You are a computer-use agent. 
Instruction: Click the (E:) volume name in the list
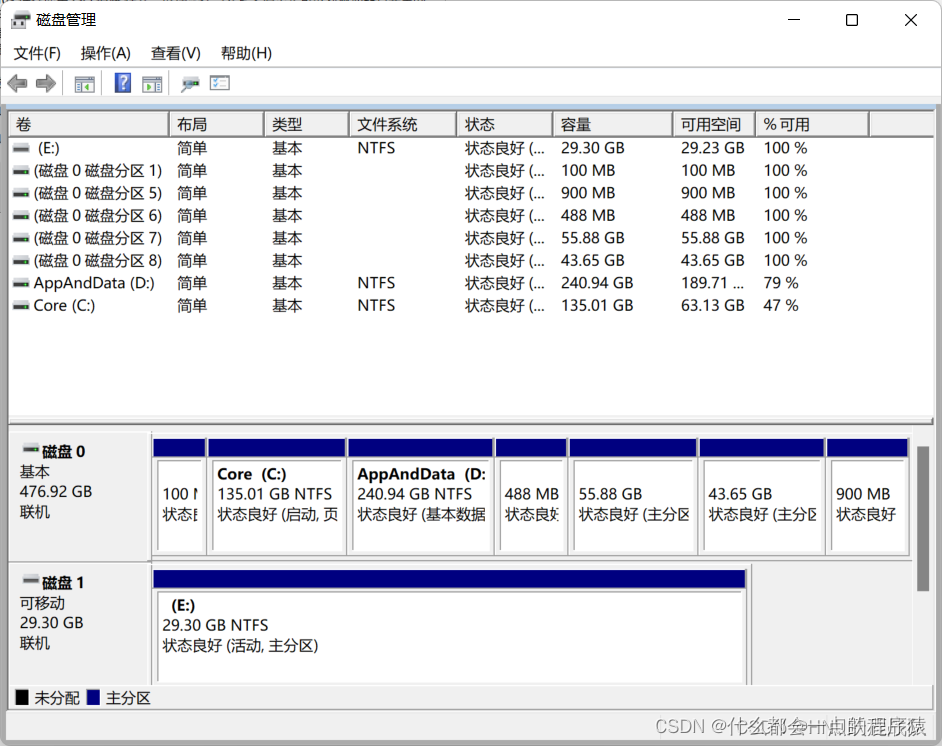point(49,148)
